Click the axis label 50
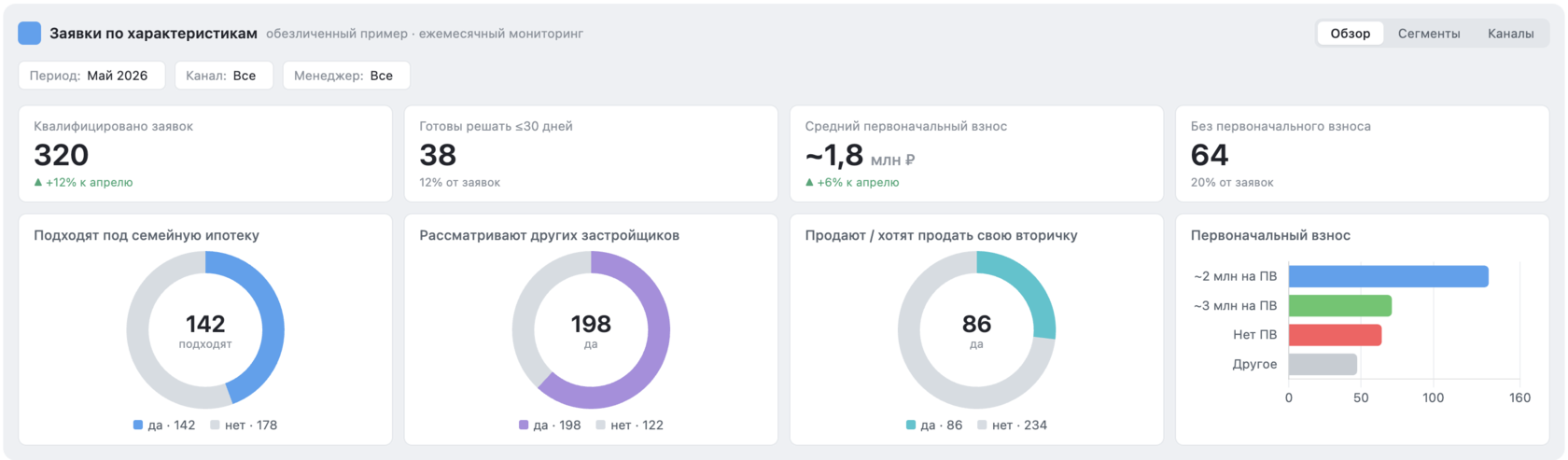Viewport: 1568px width, 460px height. tap(1361, 397)
